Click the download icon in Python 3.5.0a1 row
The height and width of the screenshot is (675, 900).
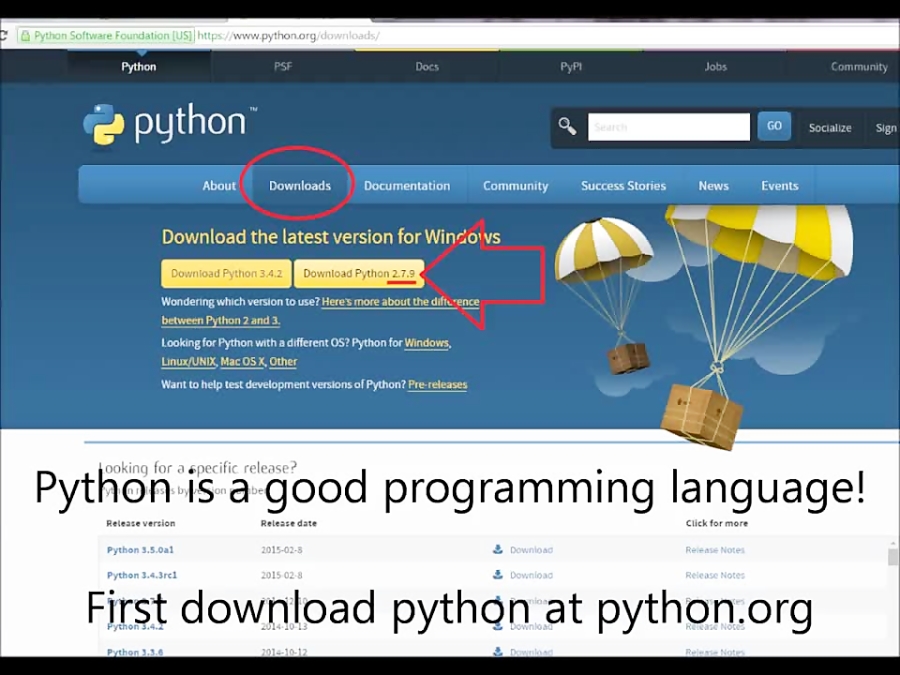(498, 549)
